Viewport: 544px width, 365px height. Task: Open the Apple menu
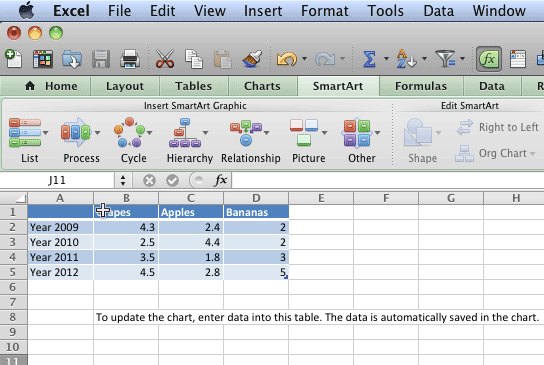[27, 10]
